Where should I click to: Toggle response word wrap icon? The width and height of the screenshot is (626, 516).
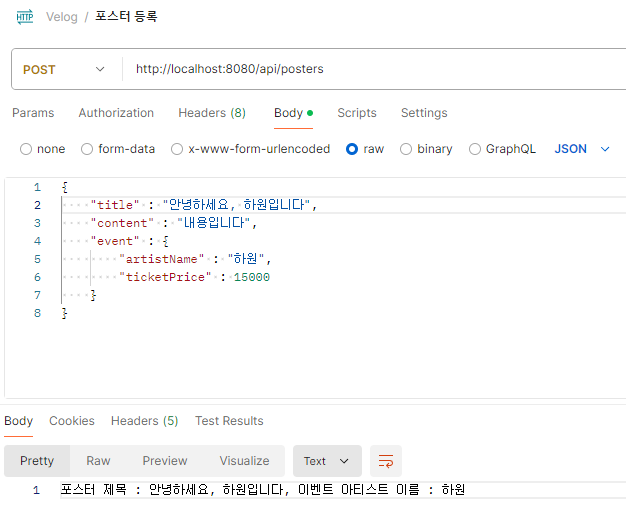coord(386,461)
